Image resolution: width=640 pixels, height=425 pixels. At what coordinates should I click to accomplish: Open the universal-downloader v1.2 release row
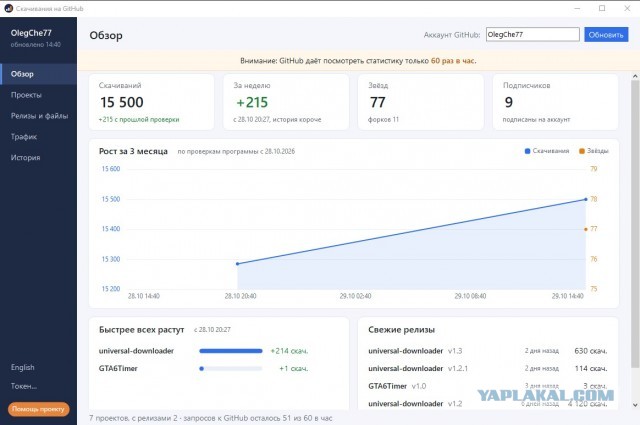tap(488, 404)
